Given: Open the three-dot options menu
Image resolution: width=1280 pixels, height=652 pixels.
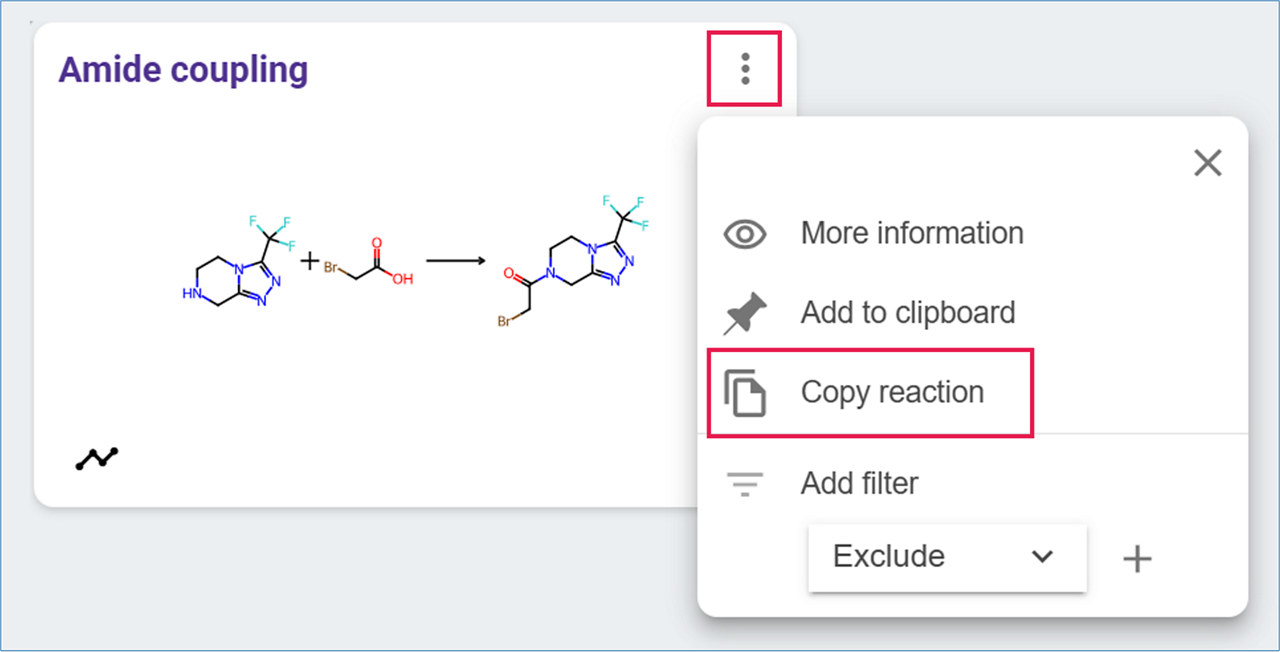Looking at the screenshot, I should pos(744,68).
